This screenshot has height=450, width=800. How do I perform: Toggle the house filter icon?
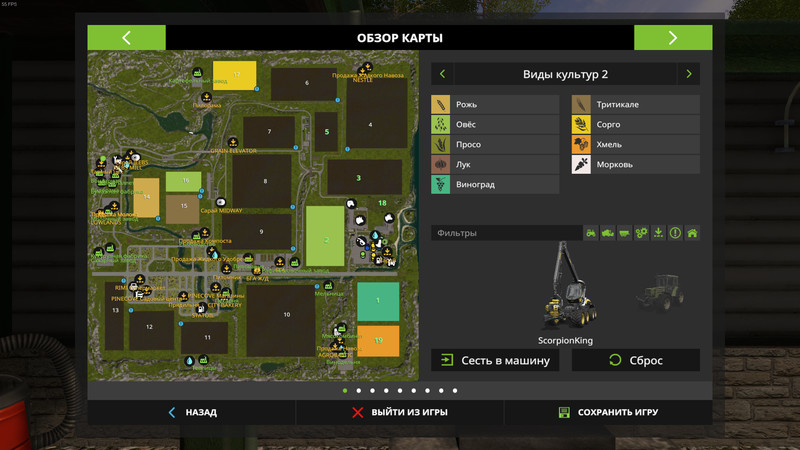[x=691, y=233]
